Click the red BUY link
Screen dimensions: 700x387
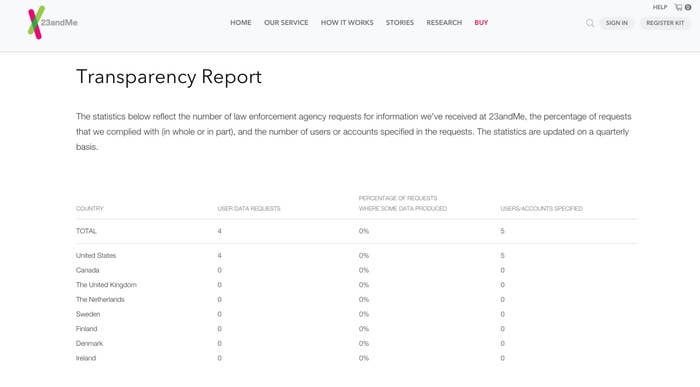481,22
